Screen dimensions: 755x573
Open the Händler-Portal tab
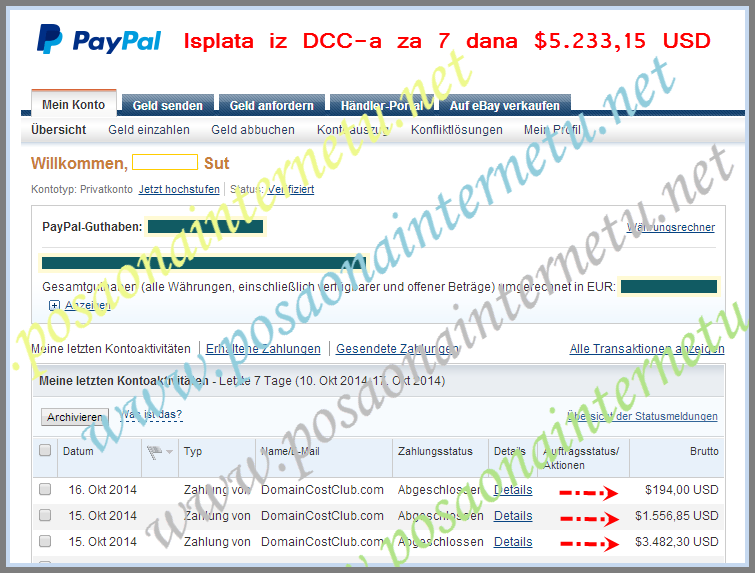(x=381, y=105)
